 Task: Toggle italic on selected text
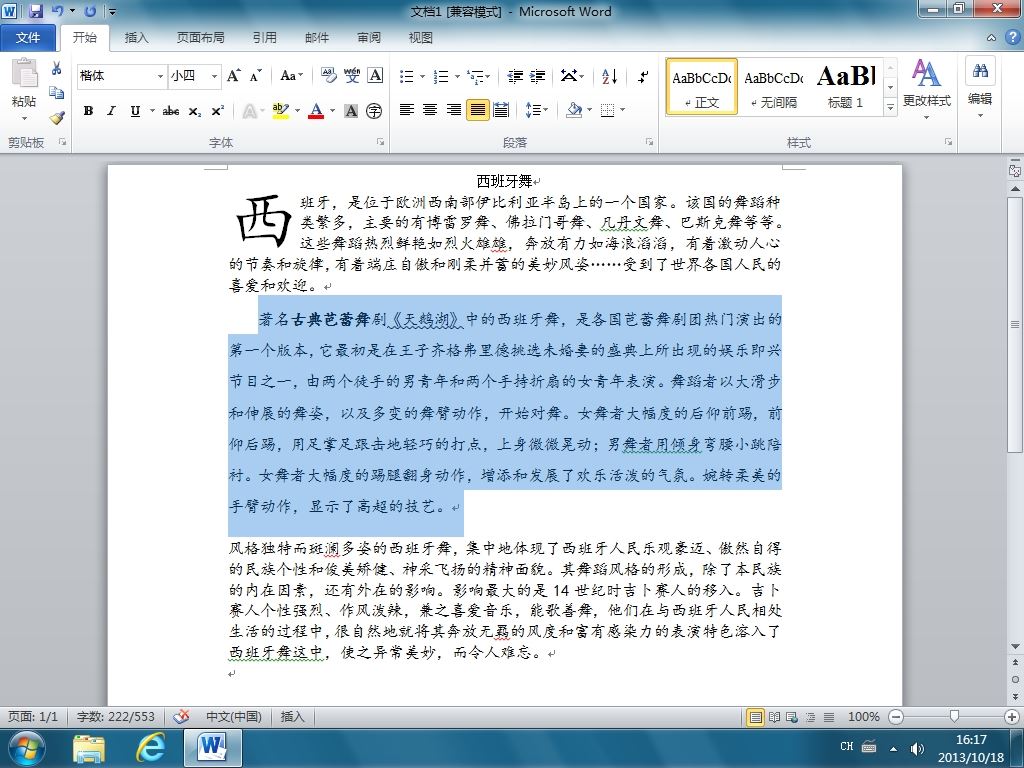click(x=111, y=111)
